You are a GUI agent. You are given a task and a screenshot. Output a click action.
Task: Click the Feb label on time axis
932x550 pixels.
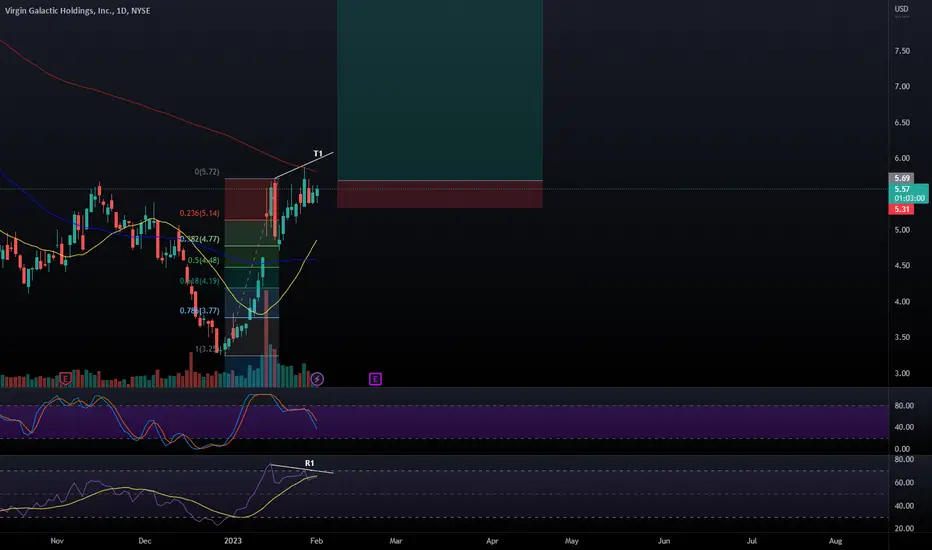[x=316, y=540]
